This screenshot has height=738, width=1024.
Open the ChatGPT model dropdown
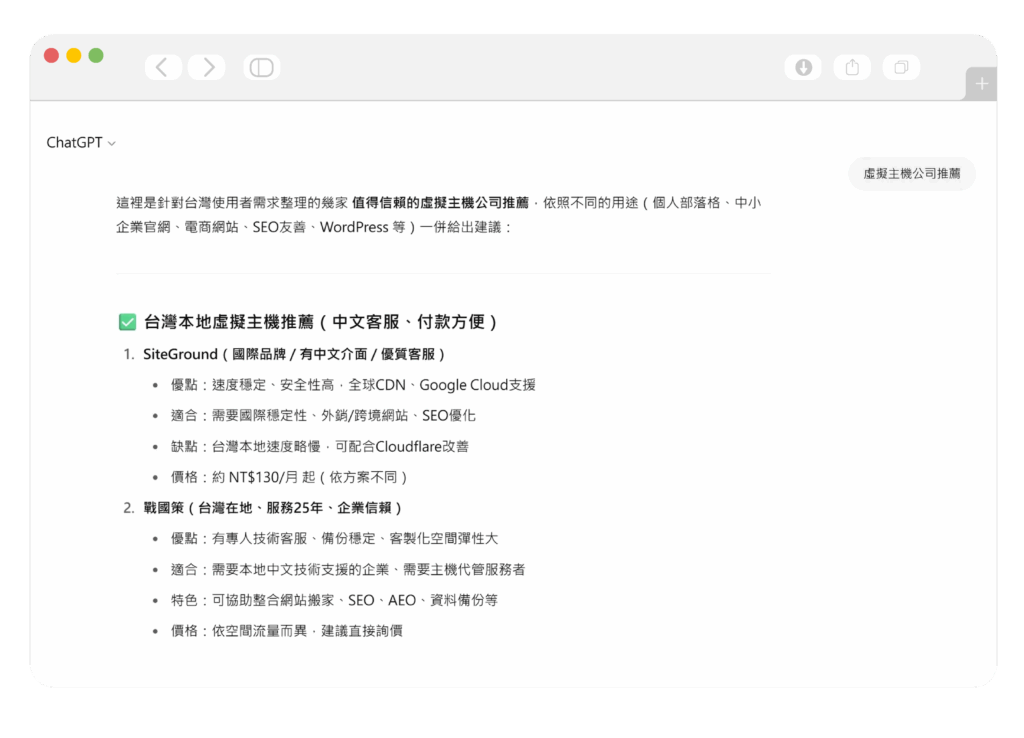pyautogui.click(x=81, y=142)
